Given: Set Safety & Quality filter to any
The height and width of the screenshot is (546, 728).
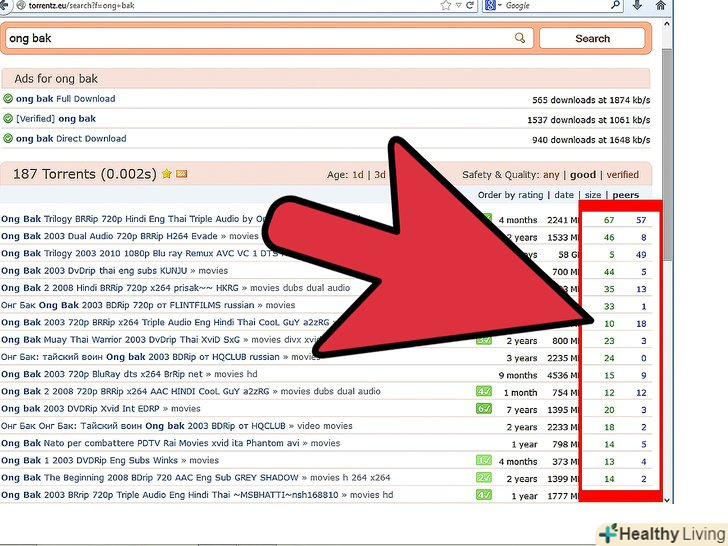Looking at the screenshot, I should 551,175.
